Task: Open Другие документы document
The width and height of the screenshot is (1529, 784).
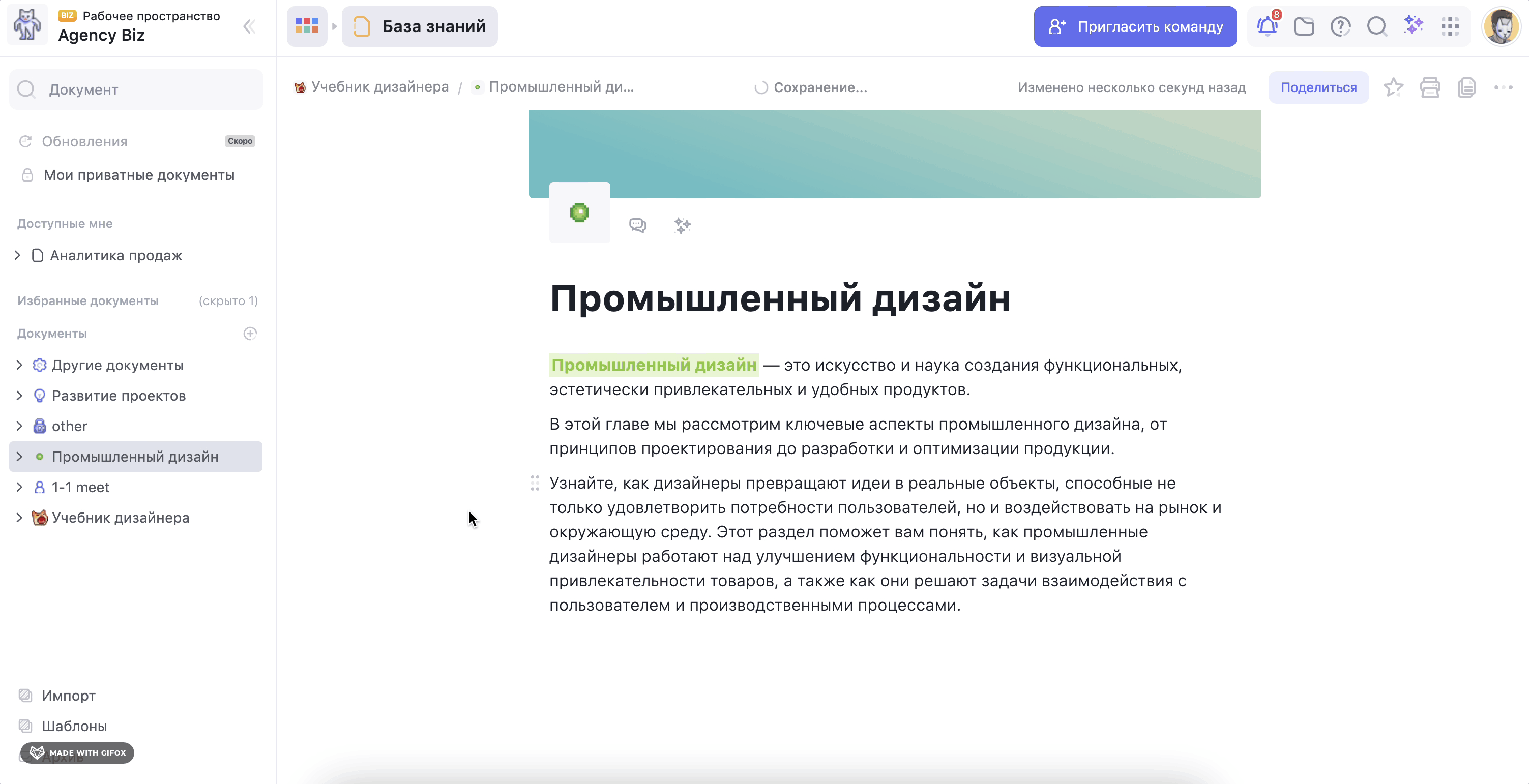Action: pyautogui.click(x=117, y=365)
